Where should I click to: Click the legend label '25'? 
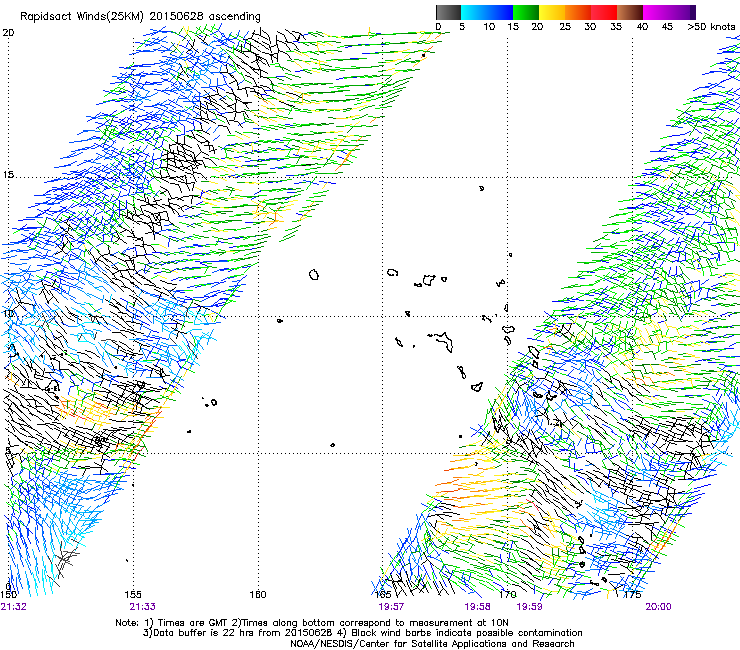pos(565,27)
